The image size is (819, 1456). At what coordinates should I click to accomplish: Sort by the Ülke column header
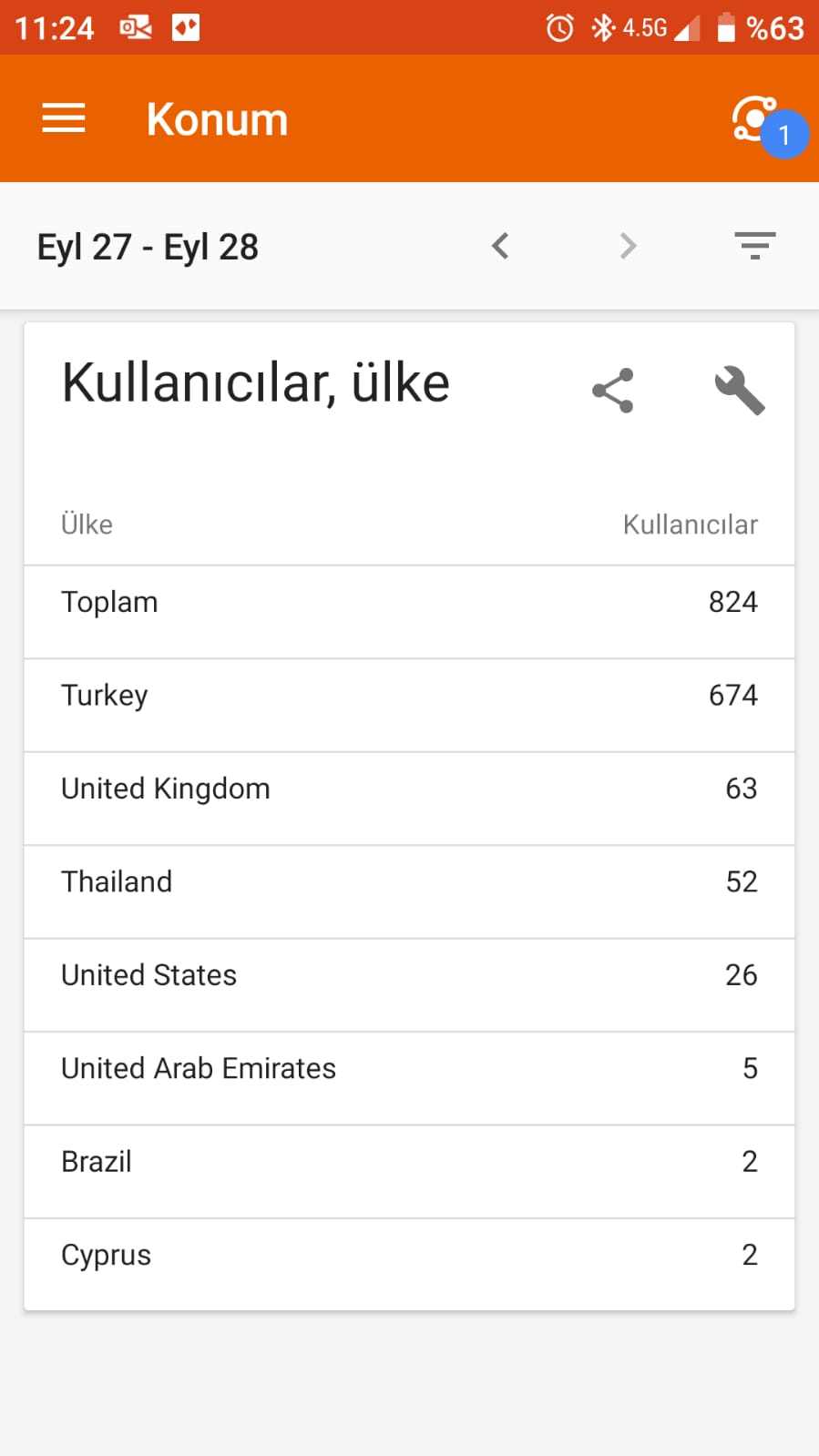tap(87, 524)
